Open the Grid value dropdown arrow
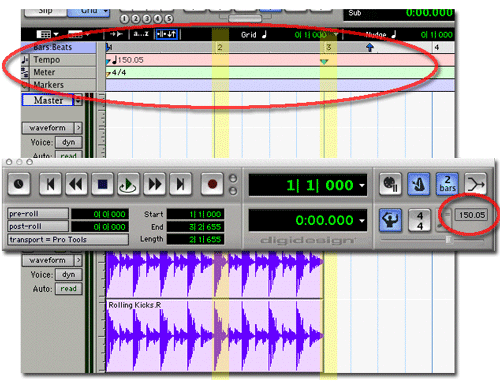Screen dimensions: 500x386 336,34
